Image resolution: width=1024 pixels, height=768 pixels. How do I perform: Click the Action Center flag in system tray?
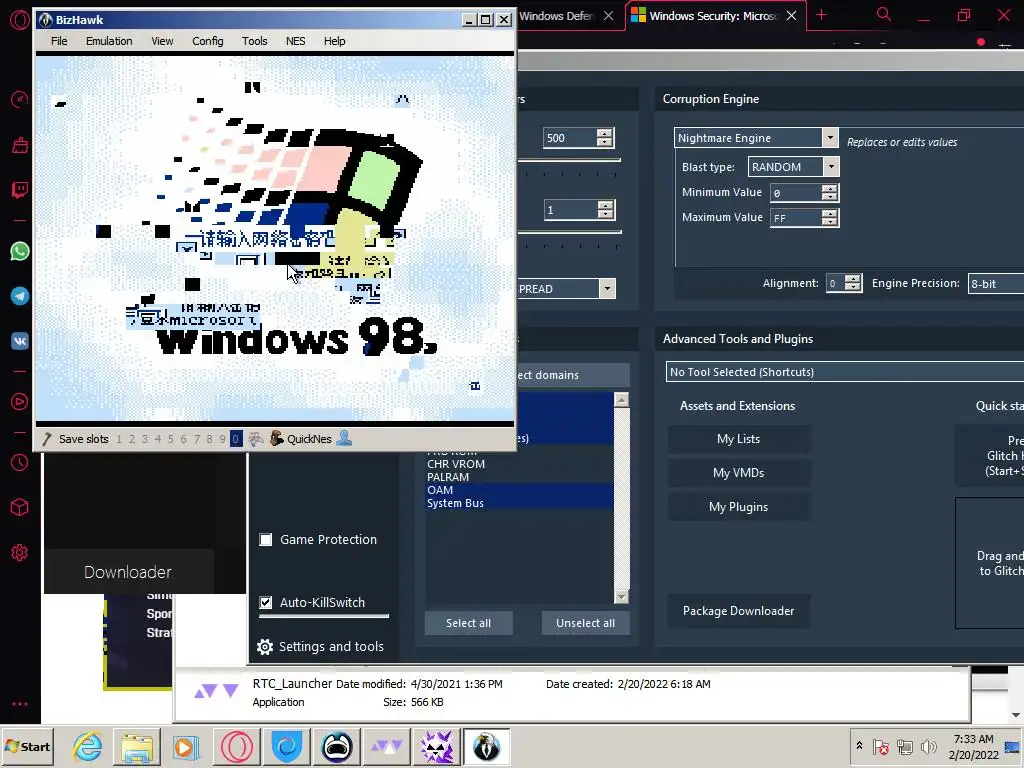[880, 746]
